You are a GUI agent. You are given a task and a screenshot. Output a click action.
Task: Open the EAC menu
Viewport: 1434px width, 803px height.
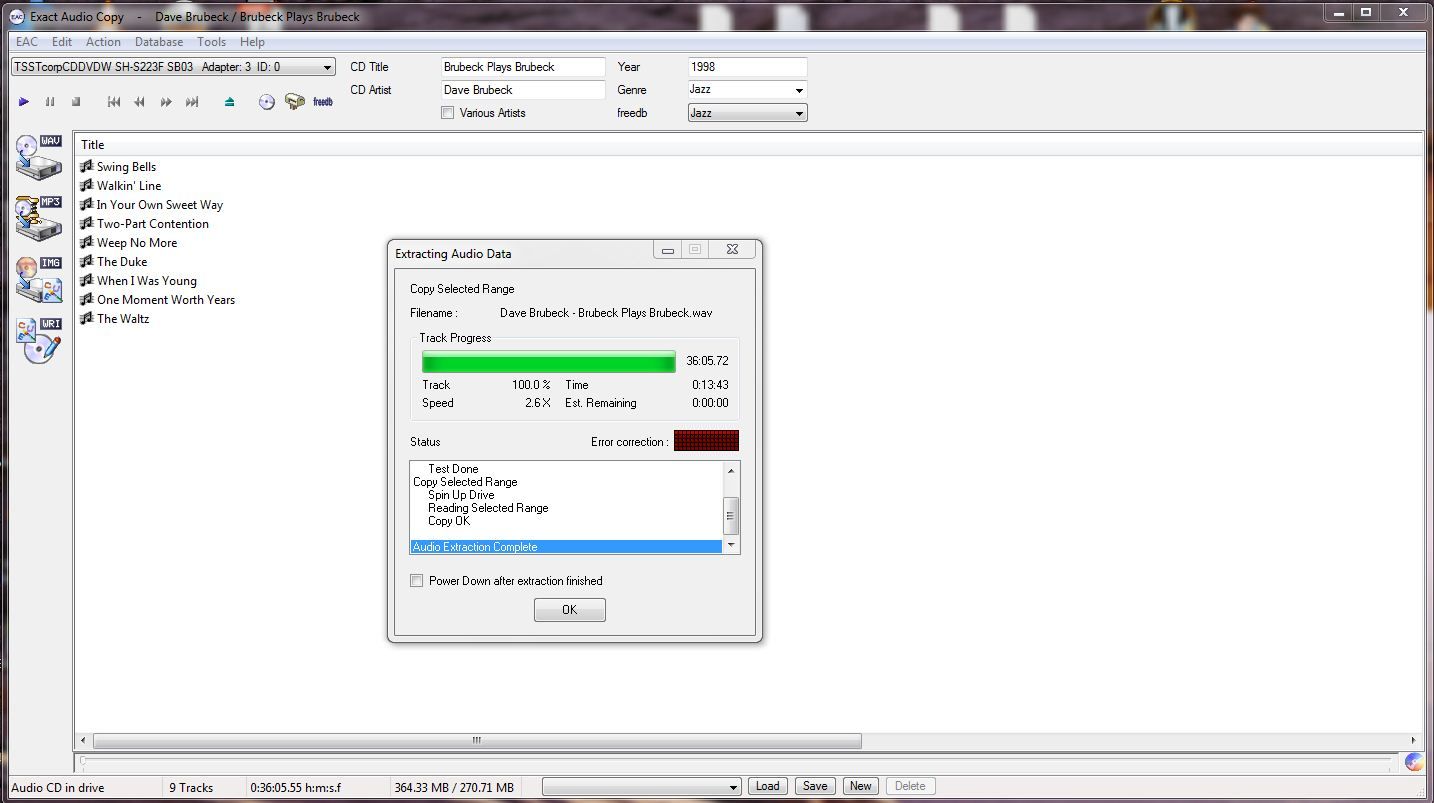(26, 42)
